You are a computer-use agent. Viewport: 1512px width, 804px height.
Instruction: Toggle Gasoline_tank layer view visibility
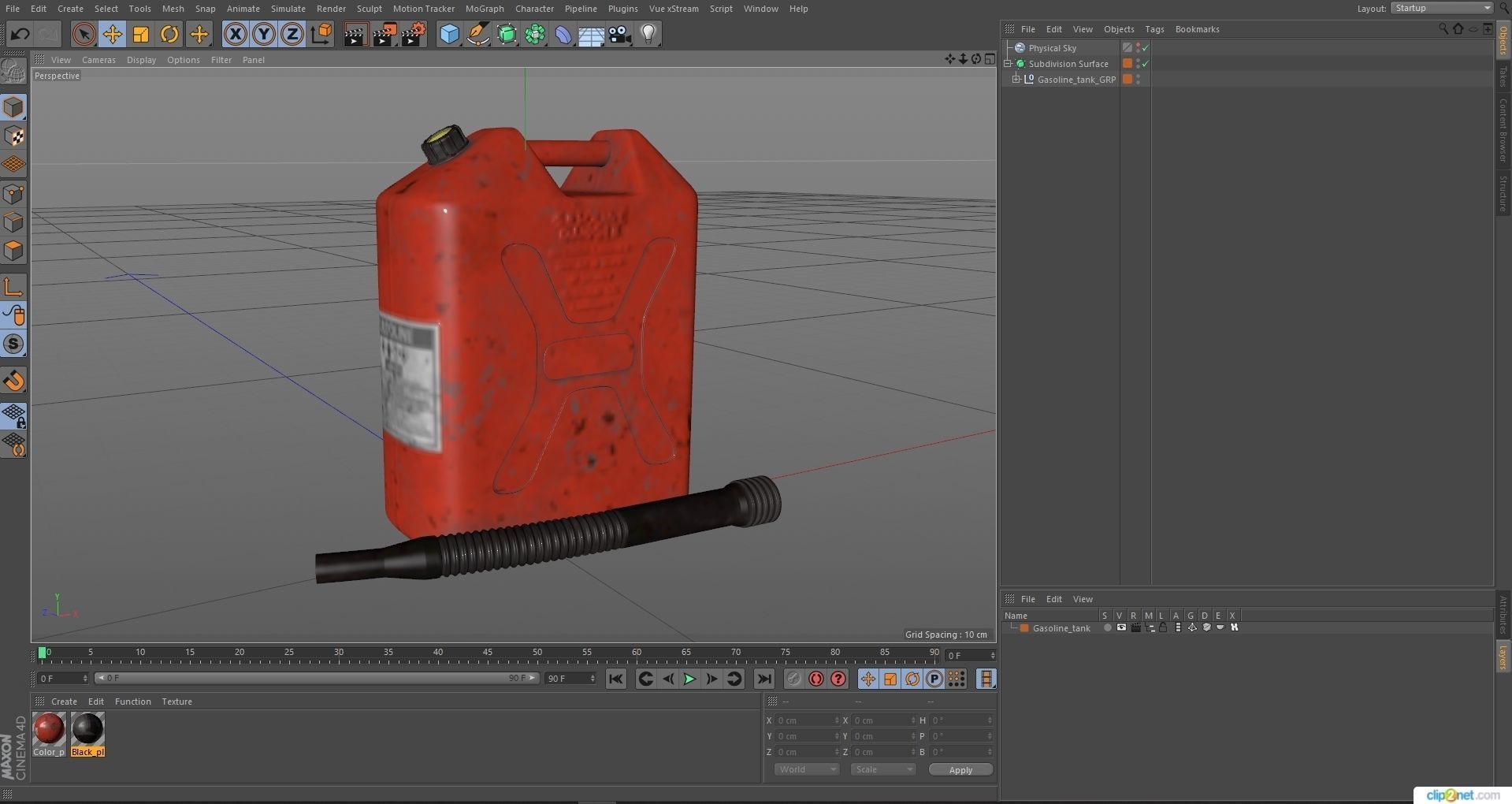point(1120,628)
